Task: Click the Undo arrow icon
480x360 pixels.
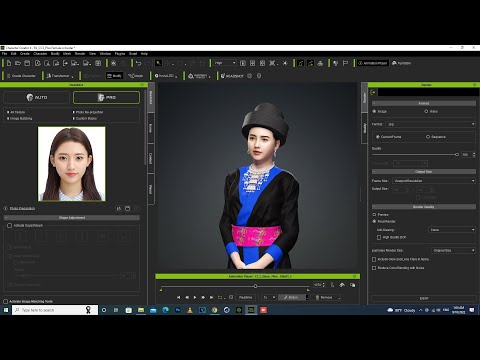Action: 139,63
